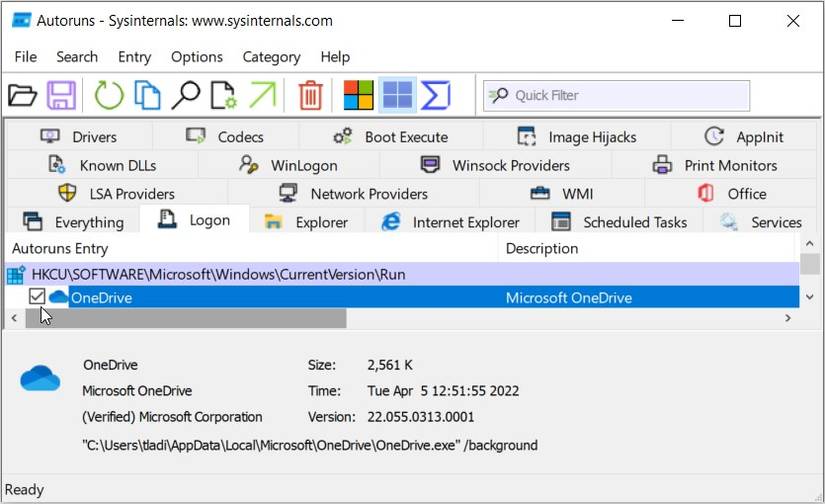Switch to the Drivers tab
Screen dimensions: 825x504
(x=79, y=137)
